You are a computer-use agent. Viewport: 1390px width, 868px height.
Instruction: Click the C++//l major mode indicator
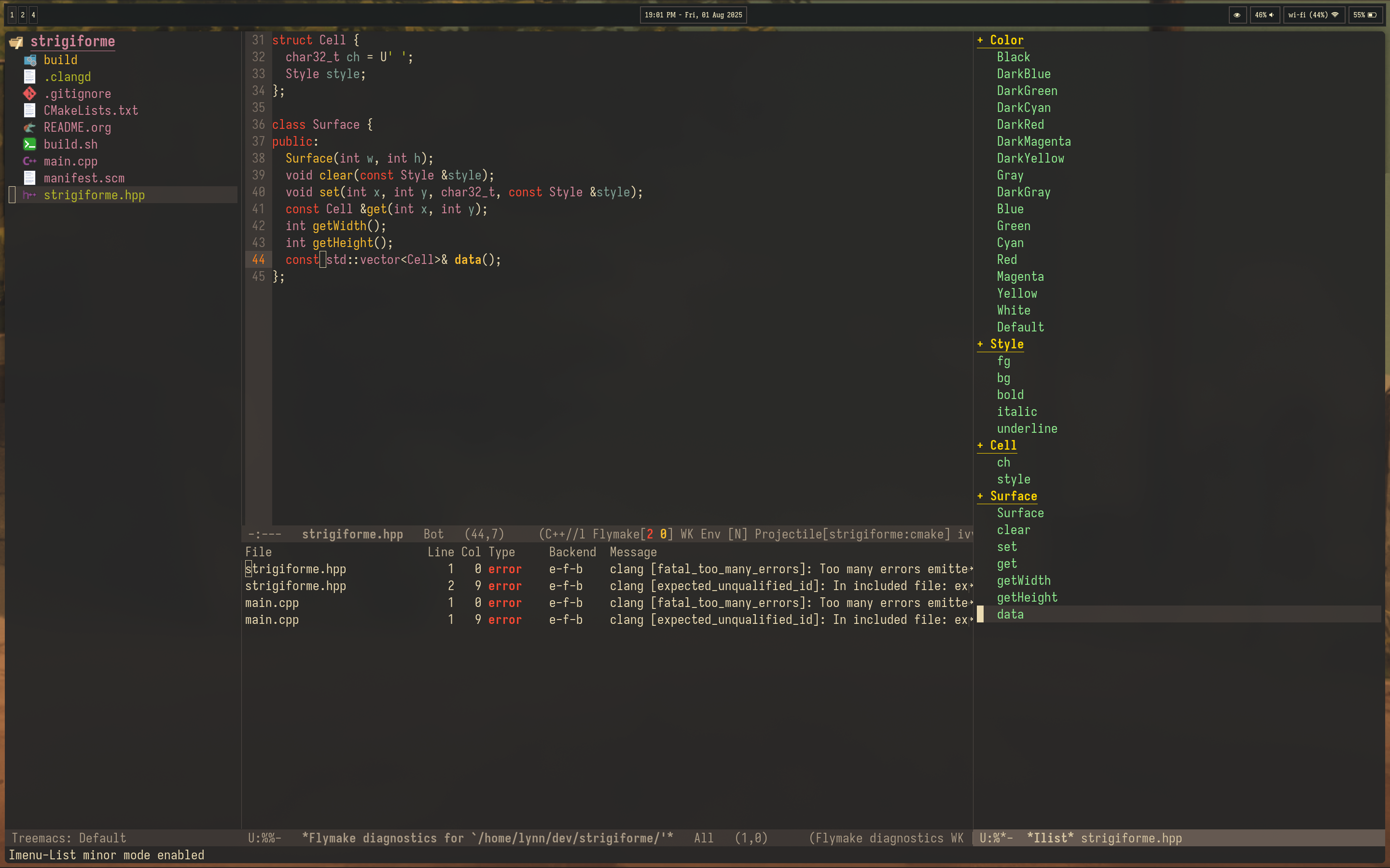click(x=565, y=535)
